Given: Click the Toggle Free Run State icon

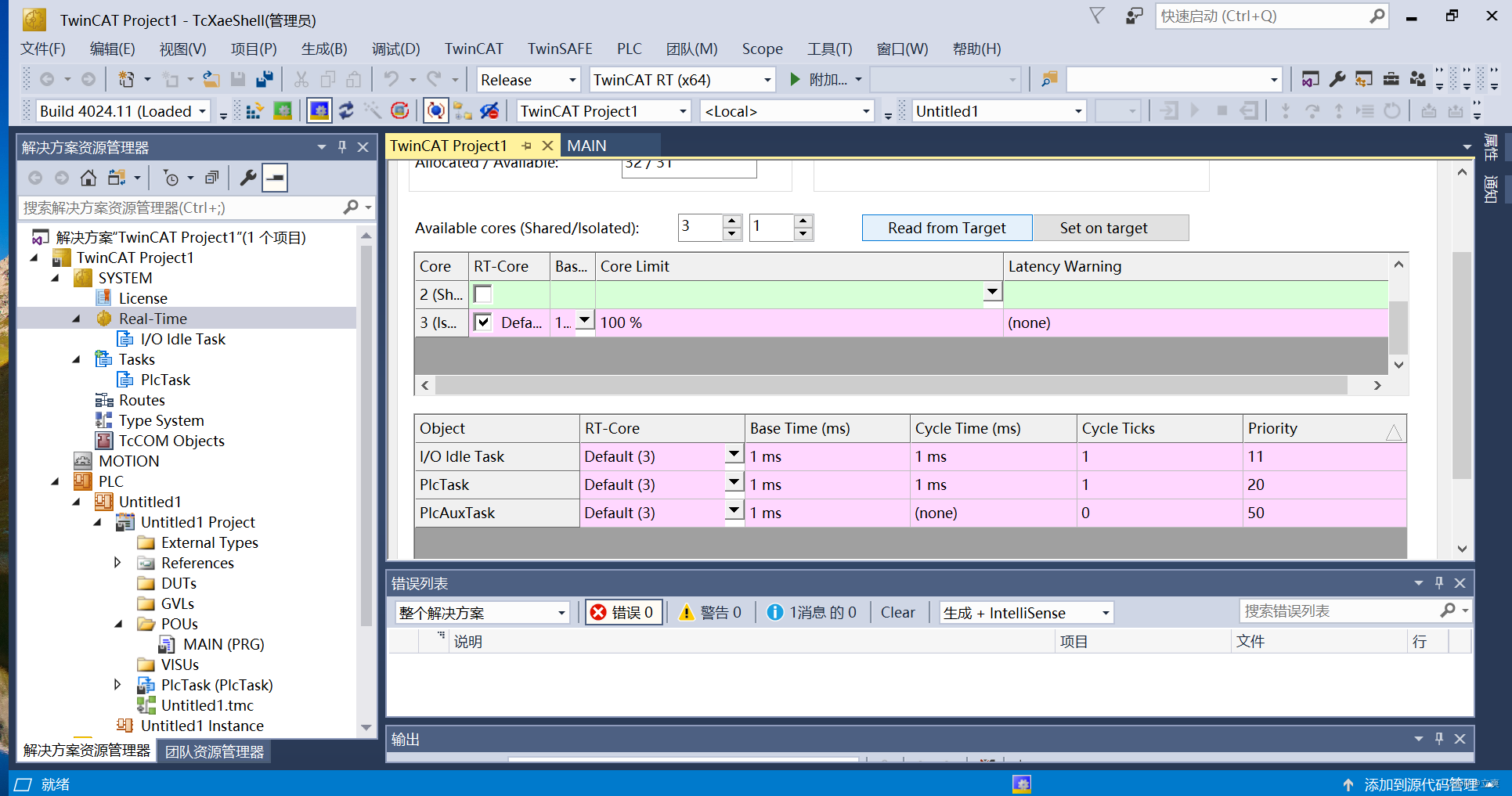Looking at the screenshot, I should click(x=399, y=111).
